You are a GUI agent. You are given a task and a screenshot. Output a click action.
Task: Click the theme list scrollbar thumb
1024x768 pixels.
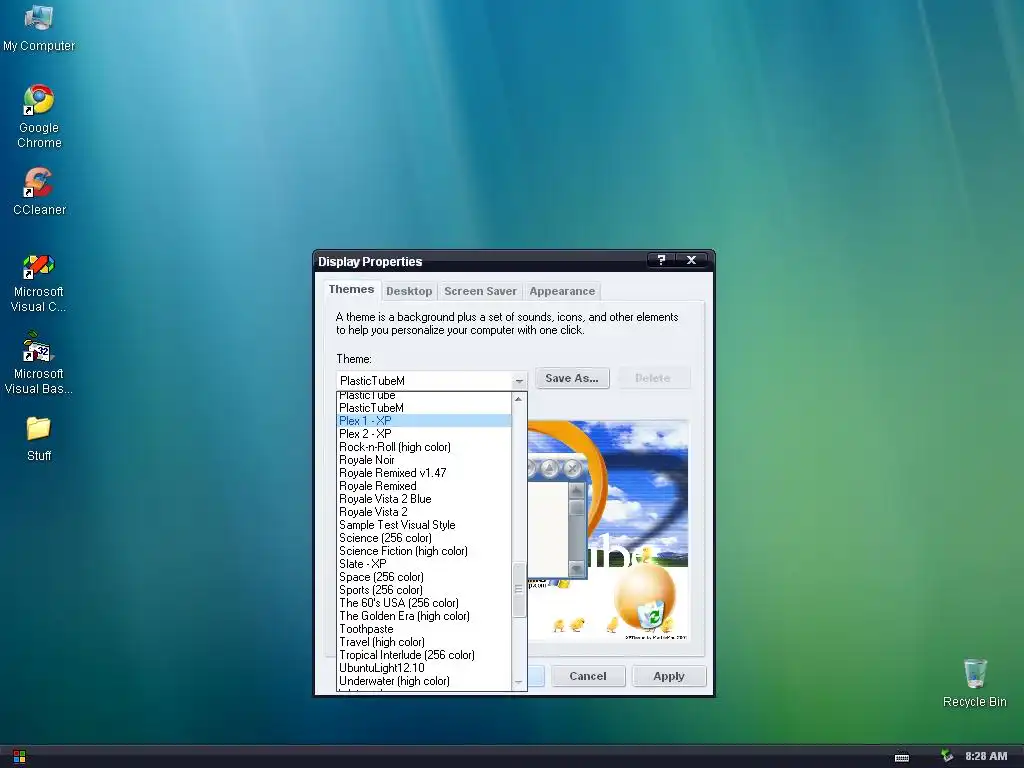(x=519, y=590)
